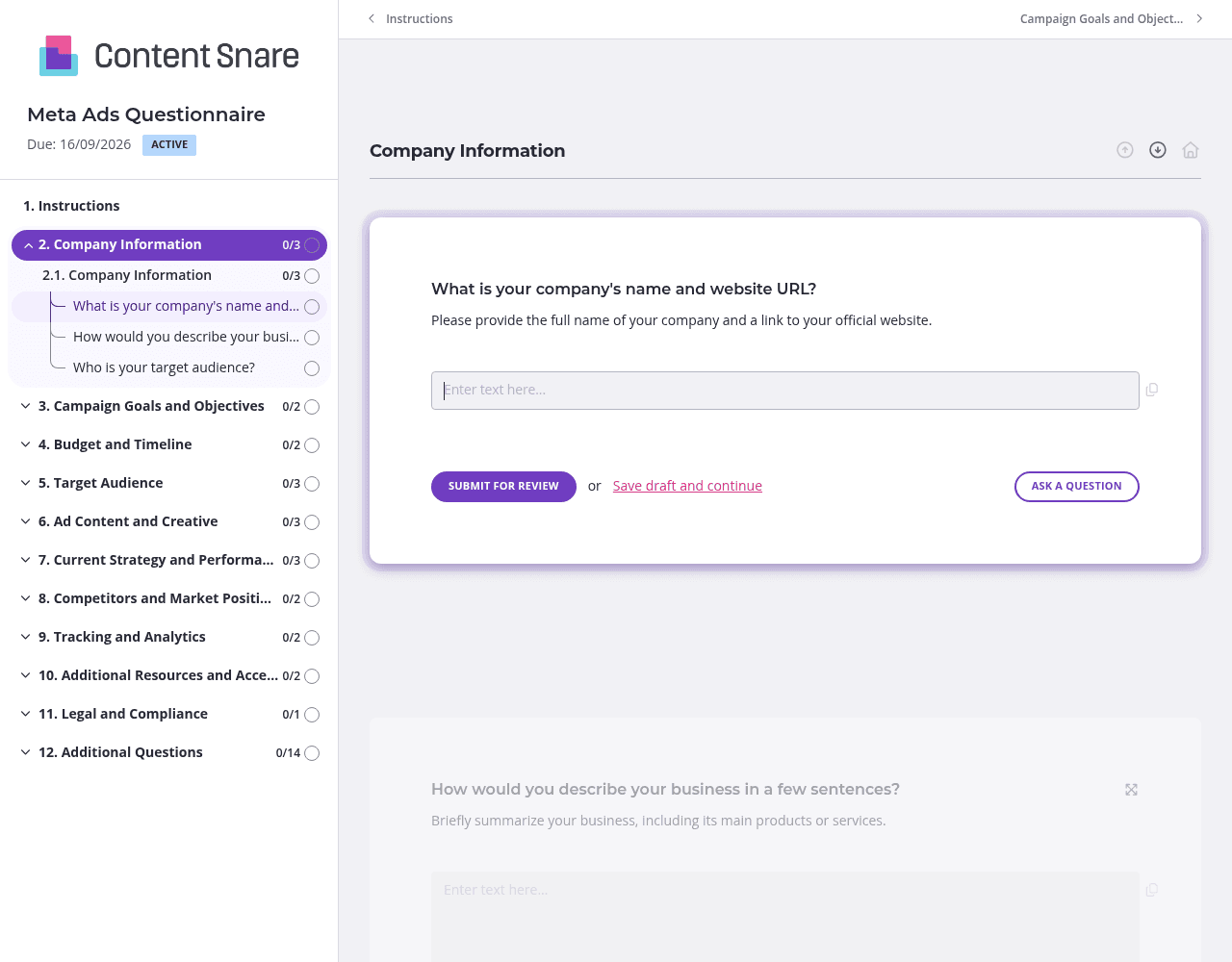The width and height of the screenshot is (1232, 962).
Task: Click 'Meta Ads Questionnaire' title text
Action: 146,114
